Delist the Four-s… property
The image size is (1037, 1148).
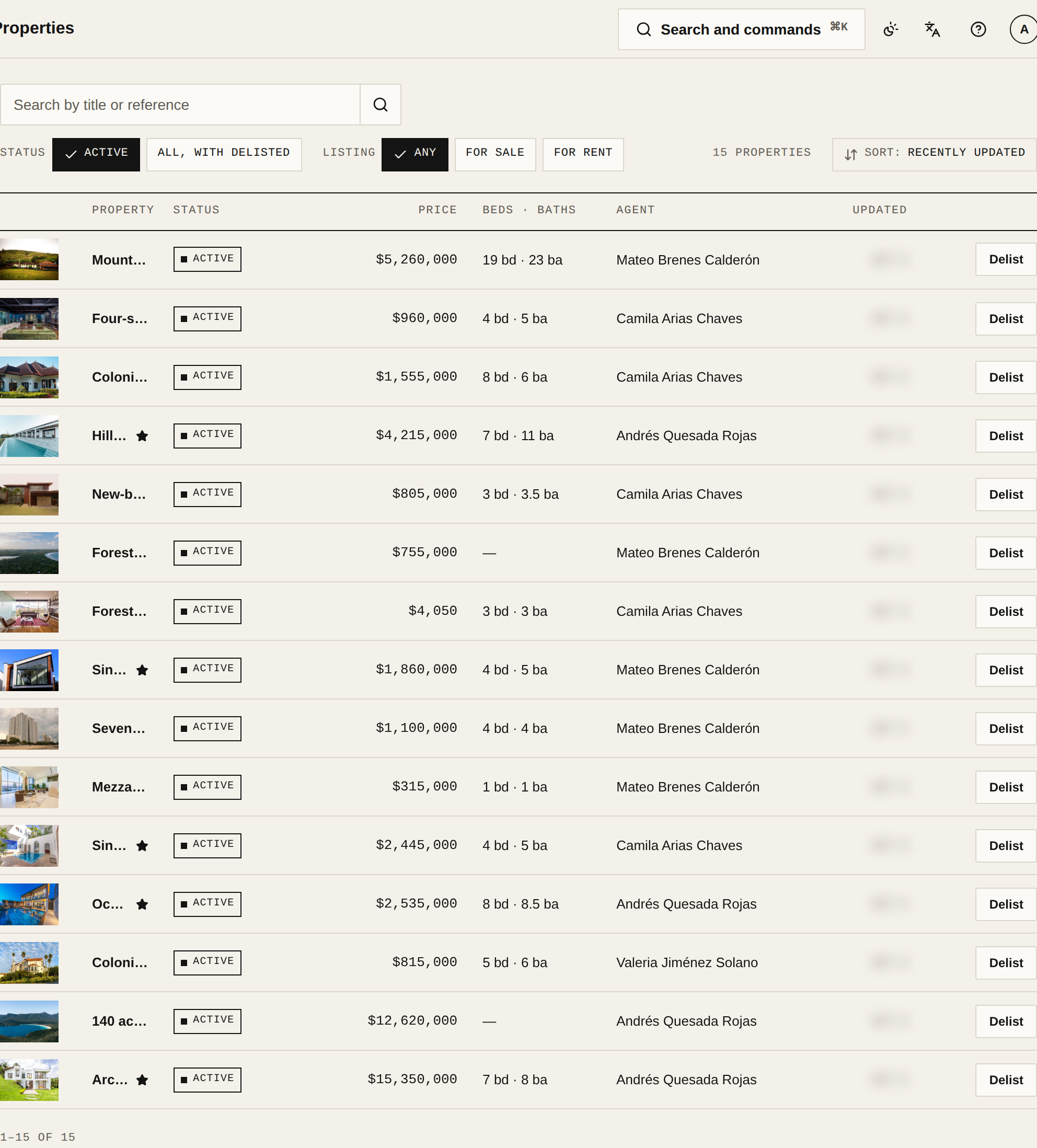pyautogui.click(x=1006, y=319)
